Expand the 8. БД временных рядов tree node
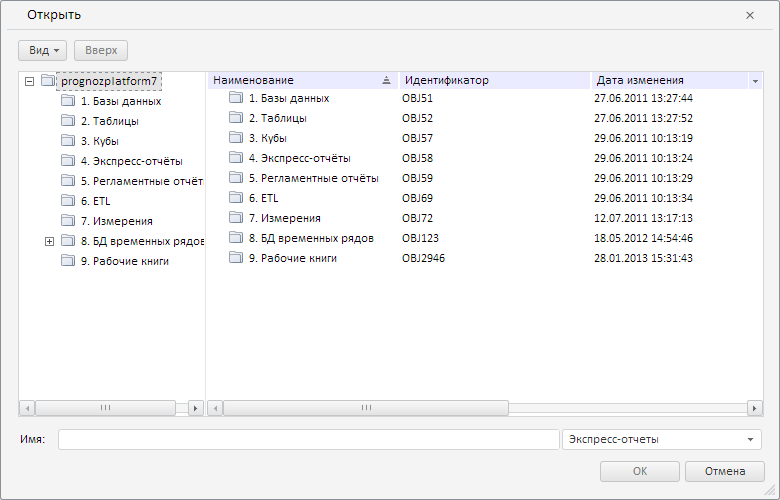Screen dimensions: 780x500 49,241
